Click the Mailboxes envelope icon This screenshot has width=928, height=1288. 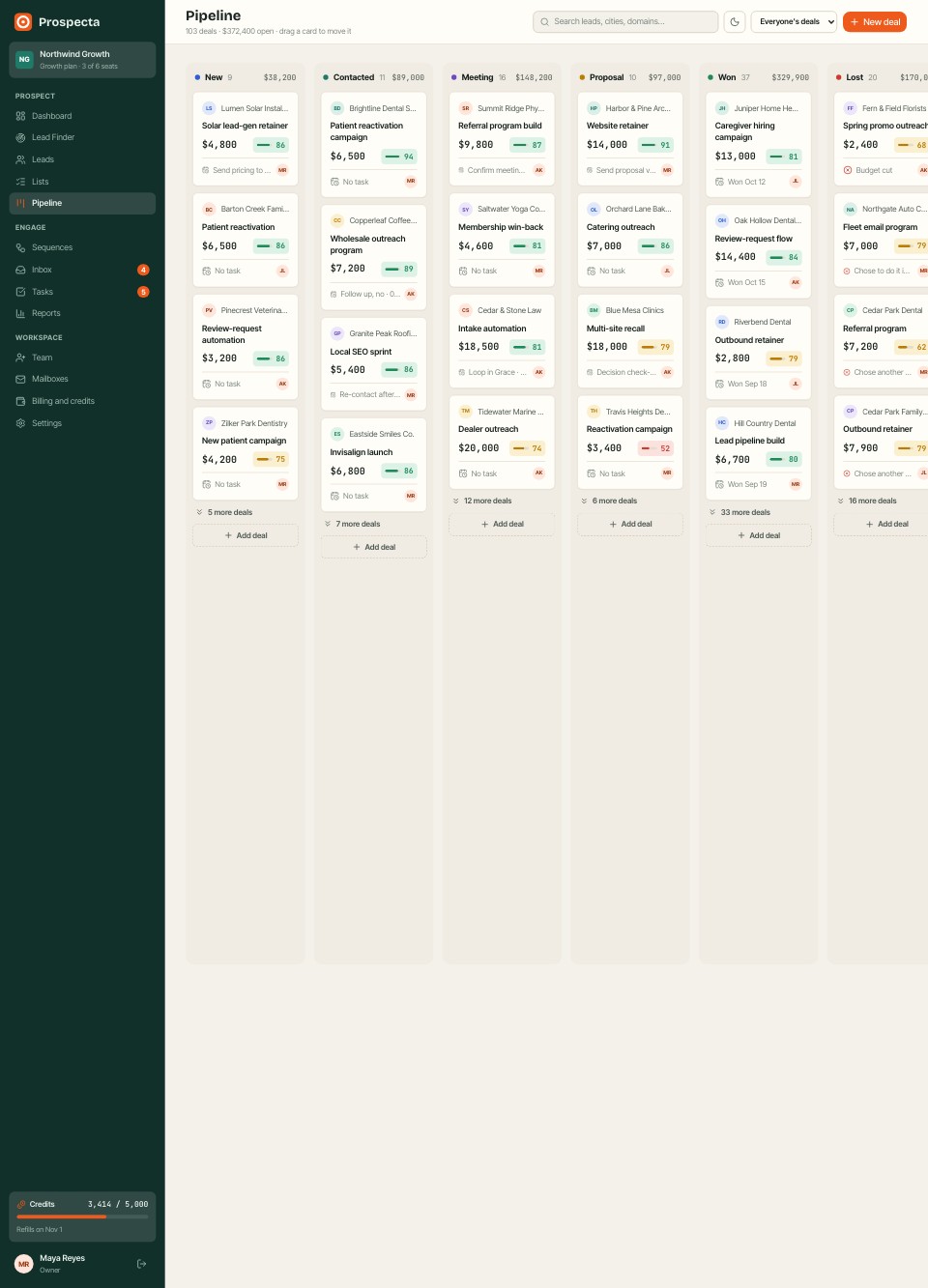pos(20,379)
